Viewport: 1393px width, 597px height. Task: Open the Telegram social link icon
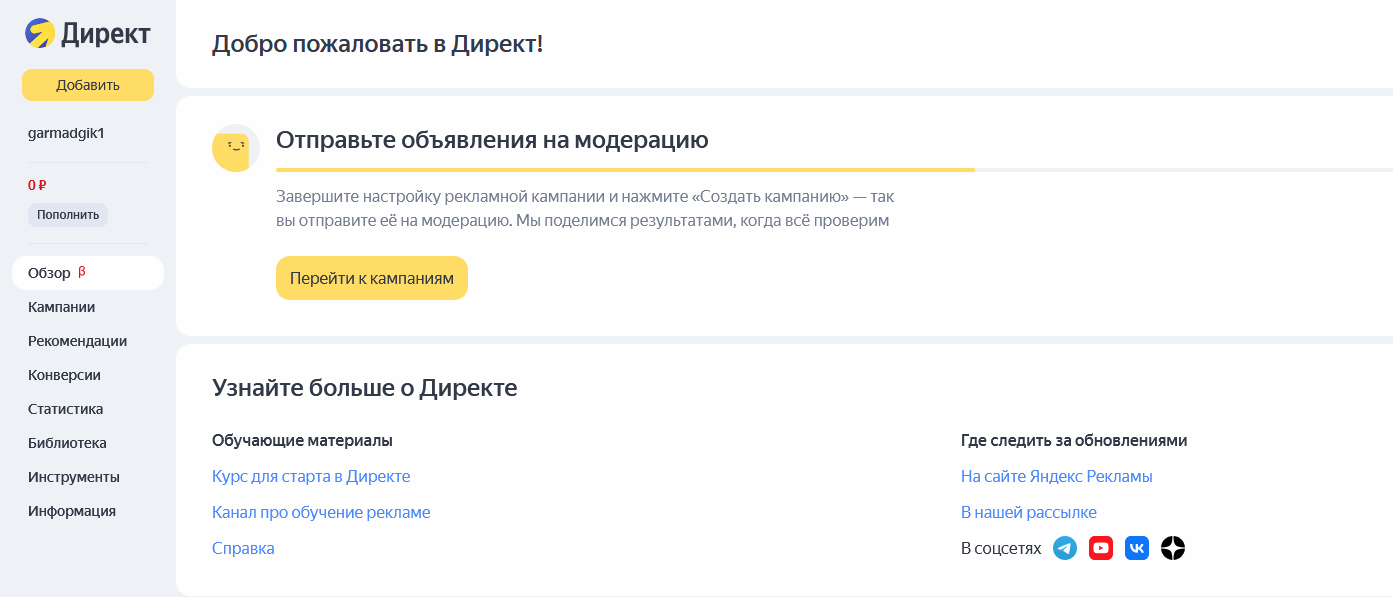pyautogui.click(x=1065, y=548)
